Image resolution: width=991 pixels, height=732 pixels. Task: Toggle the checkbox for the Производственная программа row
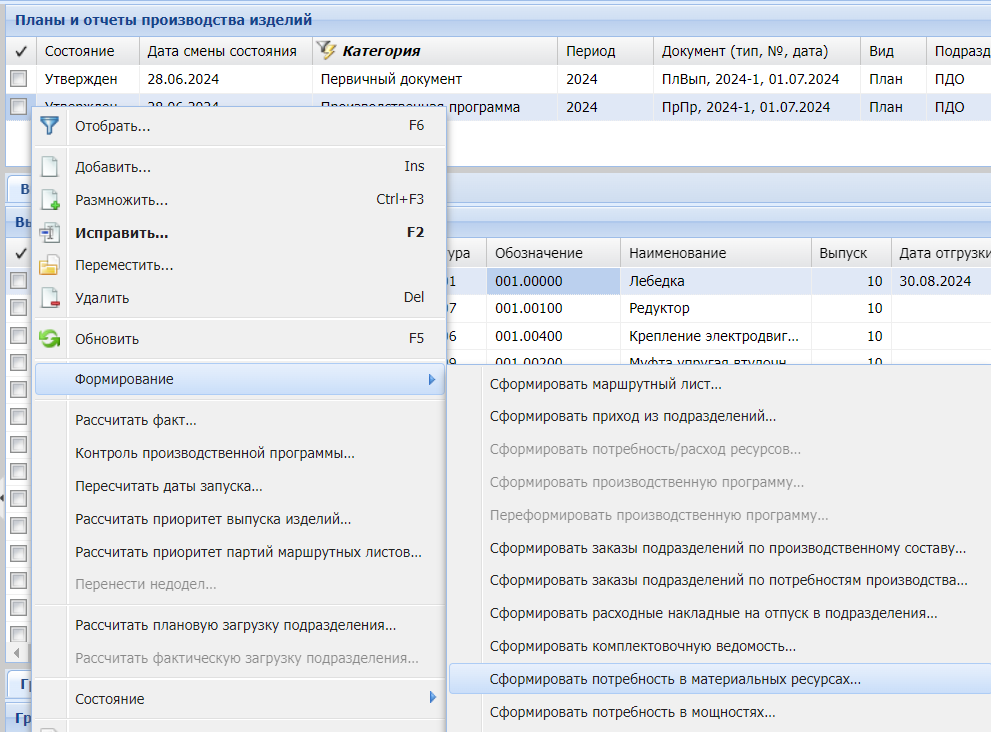coord(19,107)
